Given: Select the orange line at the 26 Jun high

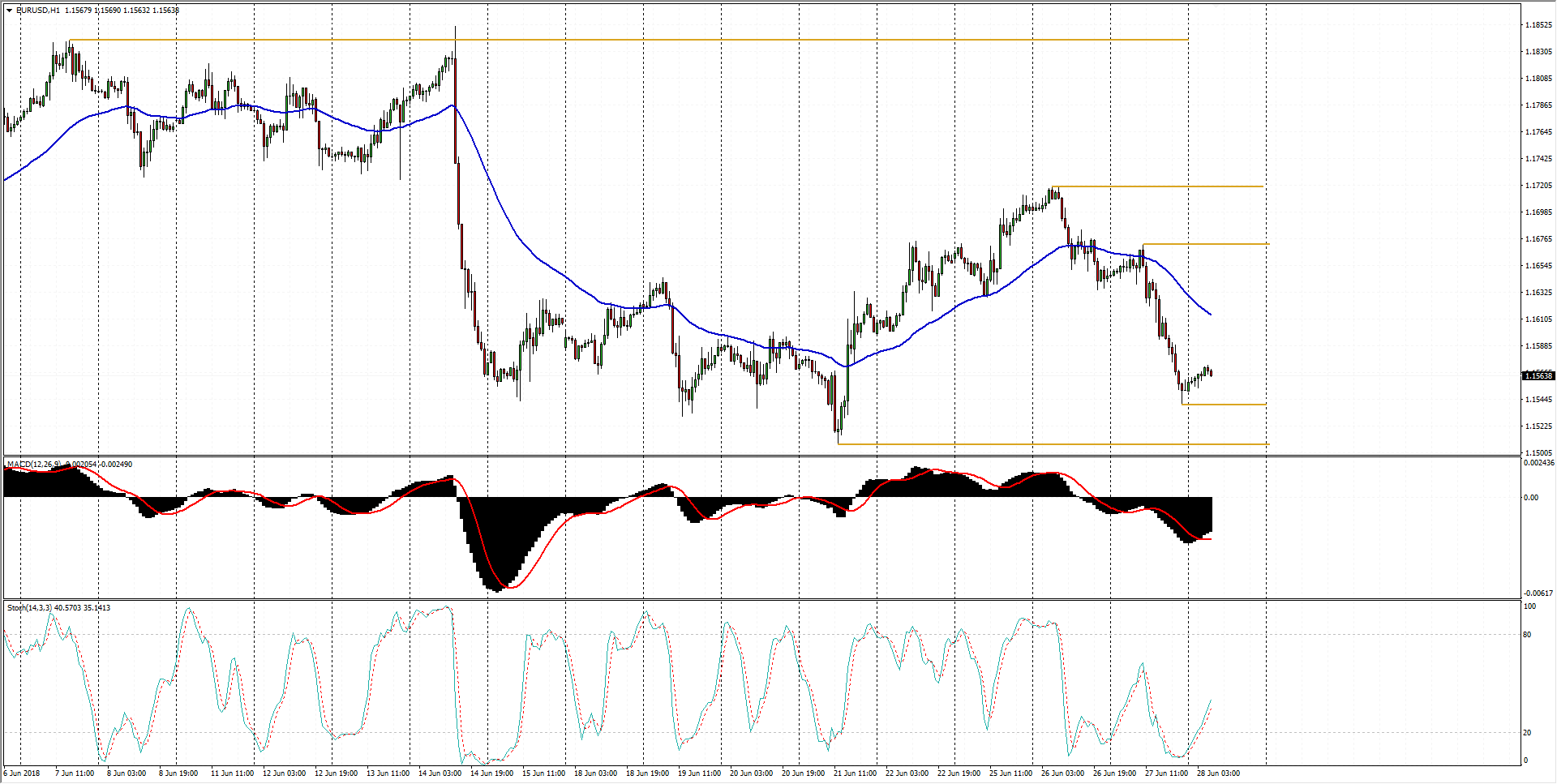Looking at the screenshot, I should (x=1157, y=186).
